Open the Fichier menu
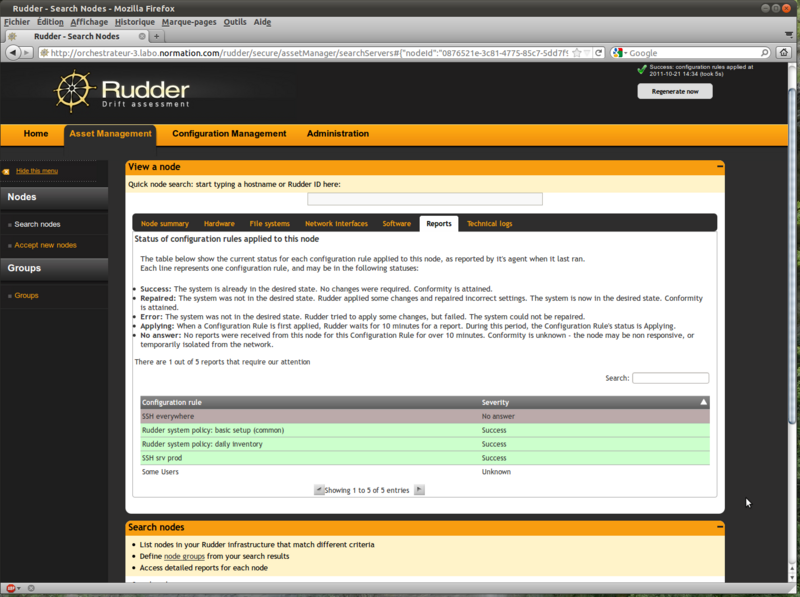800x597 pixels. click(x=17, y=22)
